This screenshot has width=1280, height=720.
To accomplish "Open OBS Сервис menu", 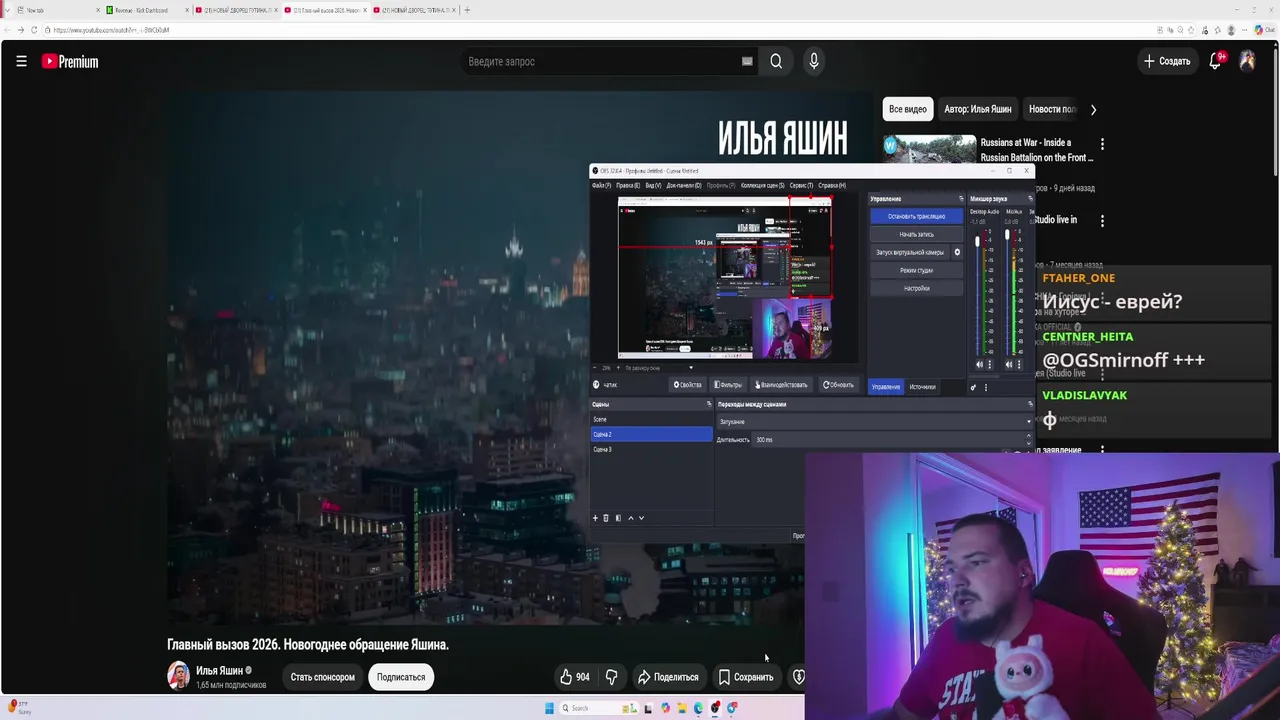I will (801, 185).
